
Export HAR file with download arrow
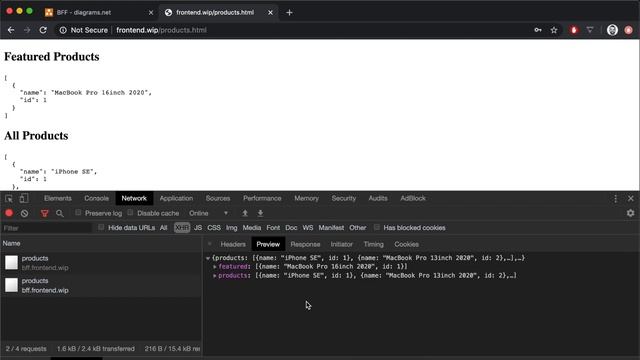[x=260, y=213]
